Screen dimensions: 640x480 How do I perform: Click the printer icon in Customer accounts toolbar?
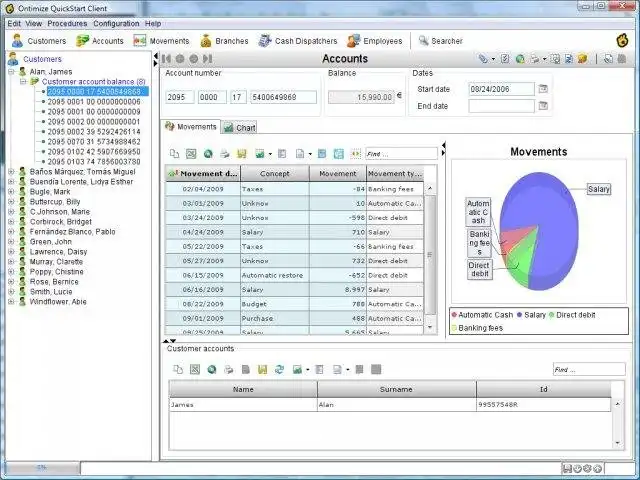point(229,369)
